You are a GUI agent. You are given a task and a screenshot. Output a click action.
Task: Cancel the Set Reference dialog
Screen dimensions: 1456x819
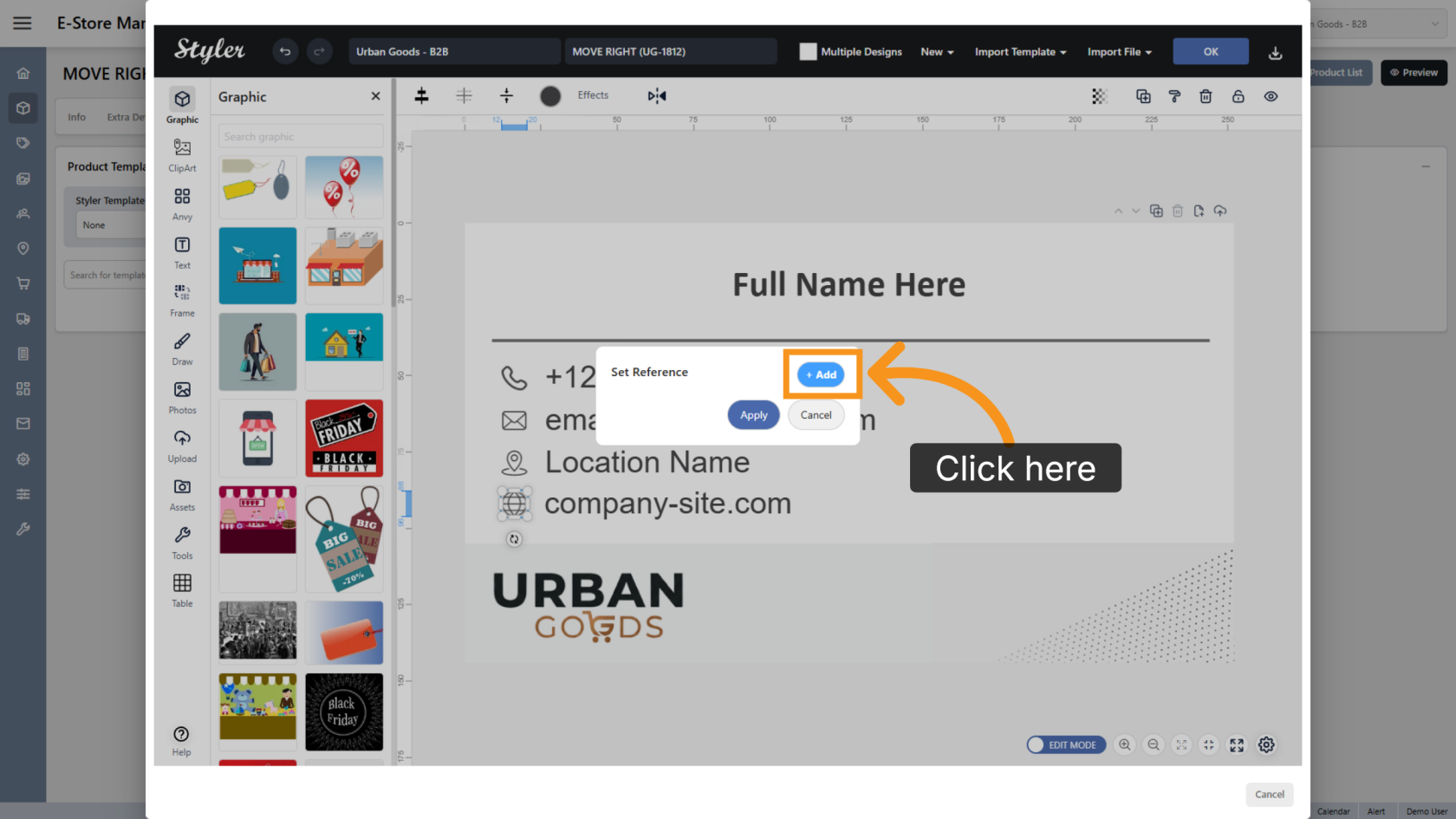point(816,415)
